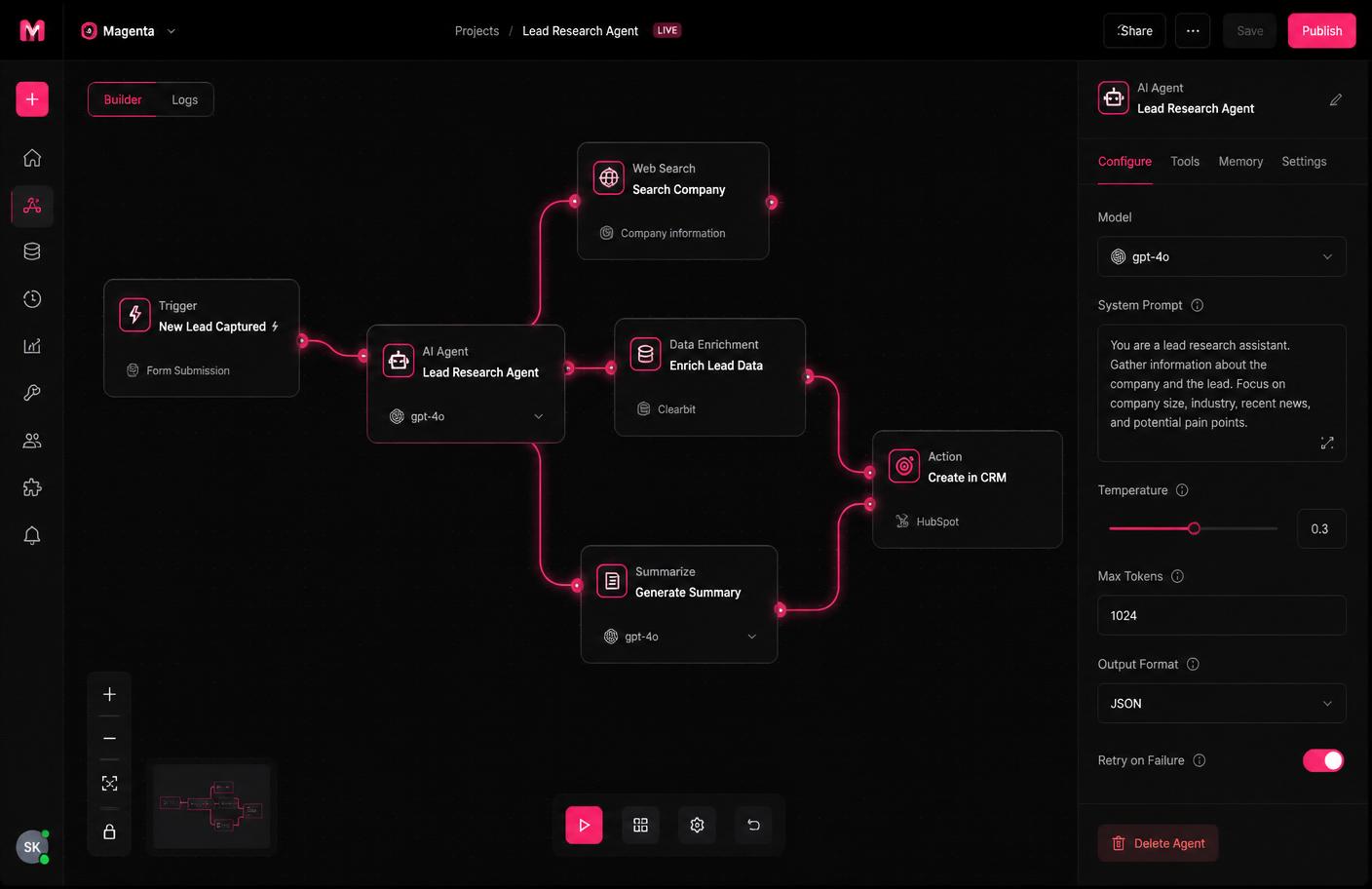Image resolution: width=1372 pixels, height=889 pixels.
Task: Open the more options ellipsis menu
Action: (1193, 31)
